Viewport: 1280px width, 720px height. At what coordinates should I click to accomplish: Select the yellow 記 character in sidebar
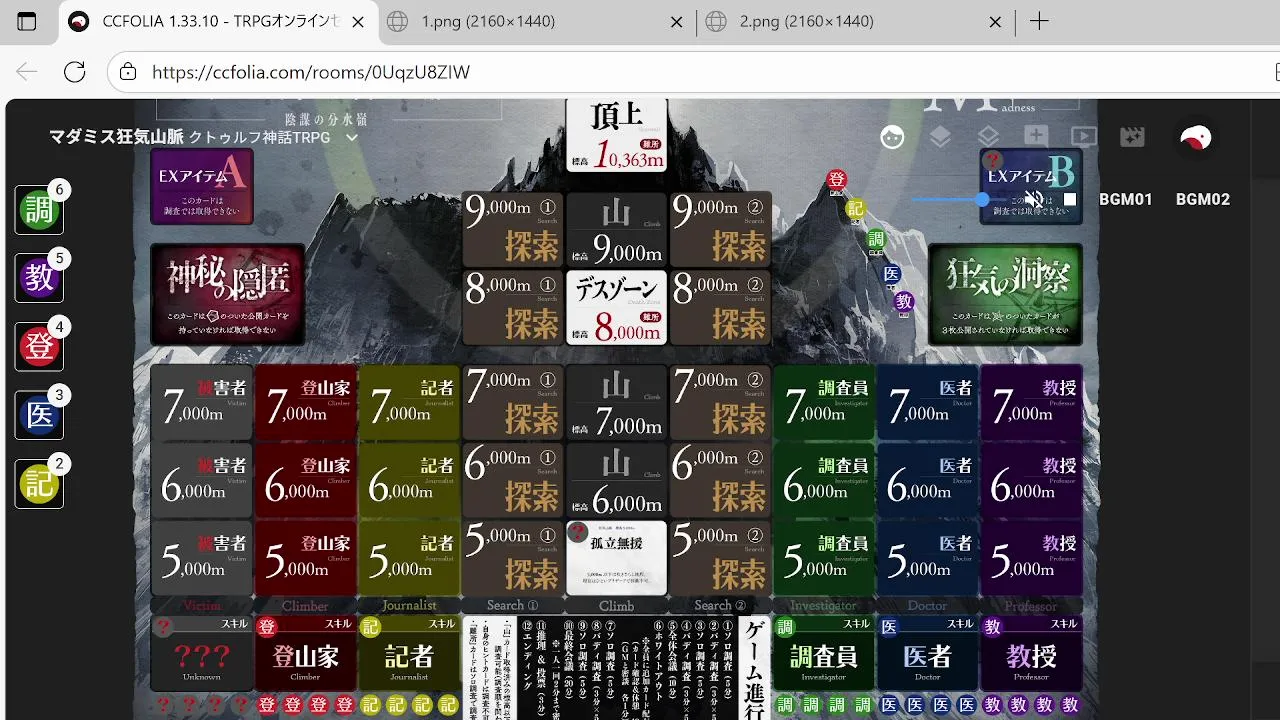tap(40, 483)
